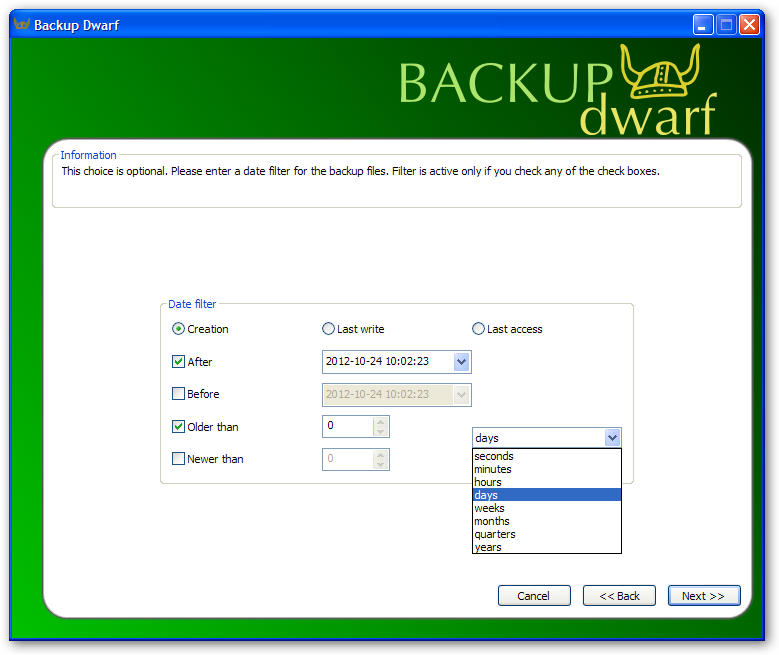Open the After date dropdown arrow
The height and width of the screenshot is (655, 779).
462,362
